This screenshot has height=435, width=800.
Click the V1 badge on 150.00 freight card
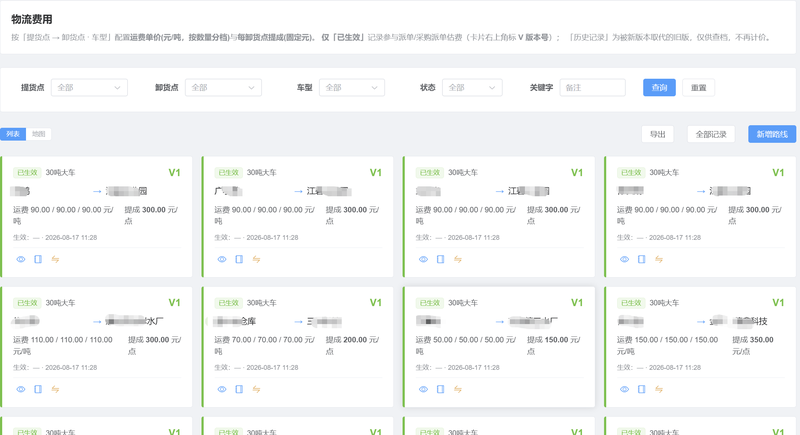coord(778,303)
